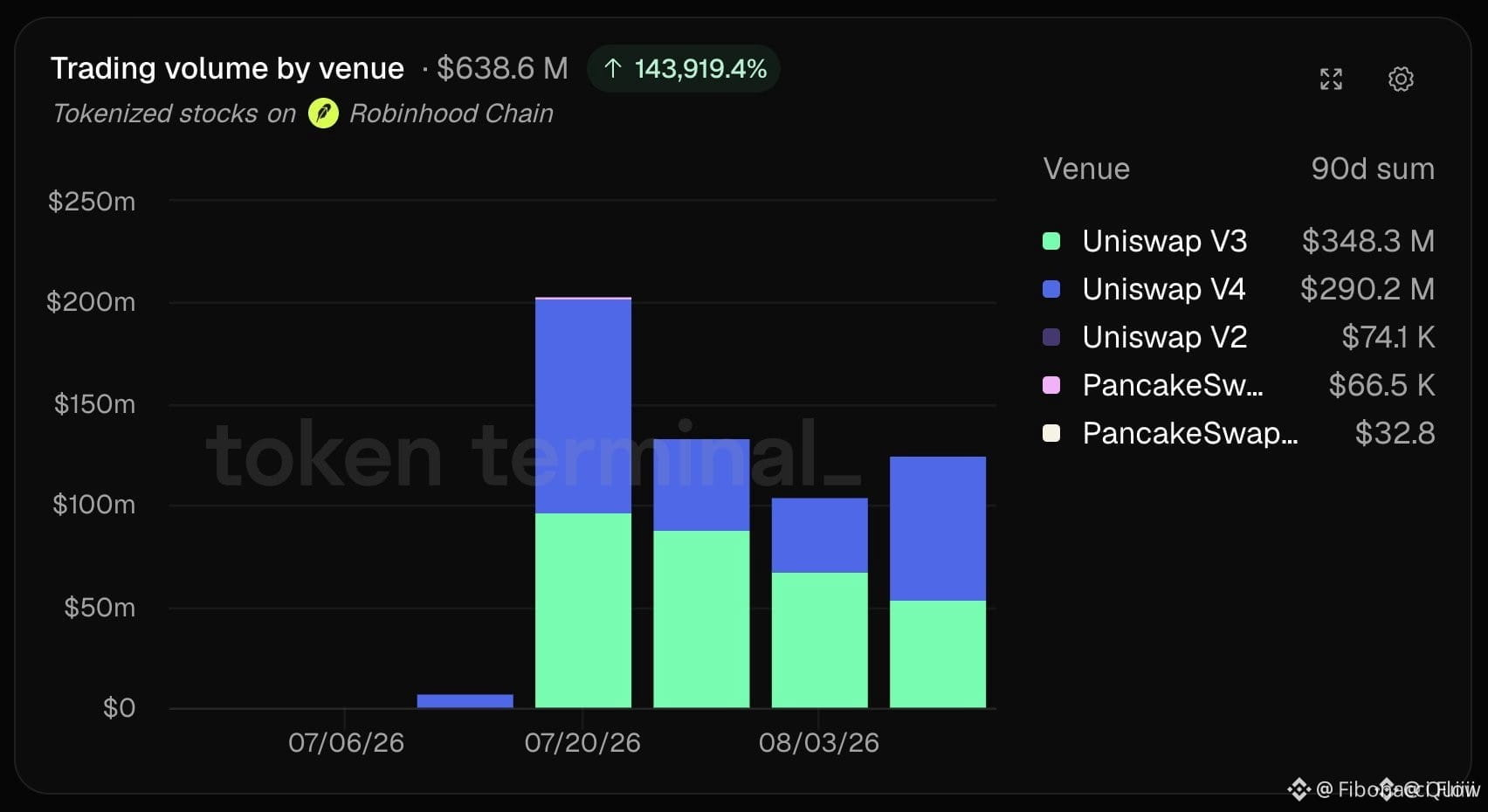Select the truncated PancakeSw… venue label
The image size is (1488, 812).
point(1173,385)
